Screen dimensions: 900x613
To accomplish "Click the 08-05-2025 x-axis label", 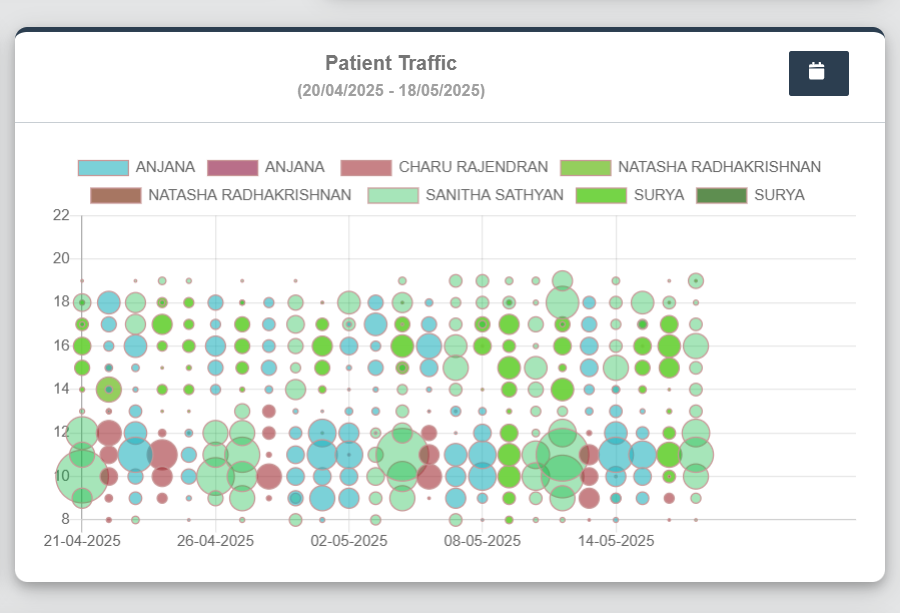I will [482, 541].
